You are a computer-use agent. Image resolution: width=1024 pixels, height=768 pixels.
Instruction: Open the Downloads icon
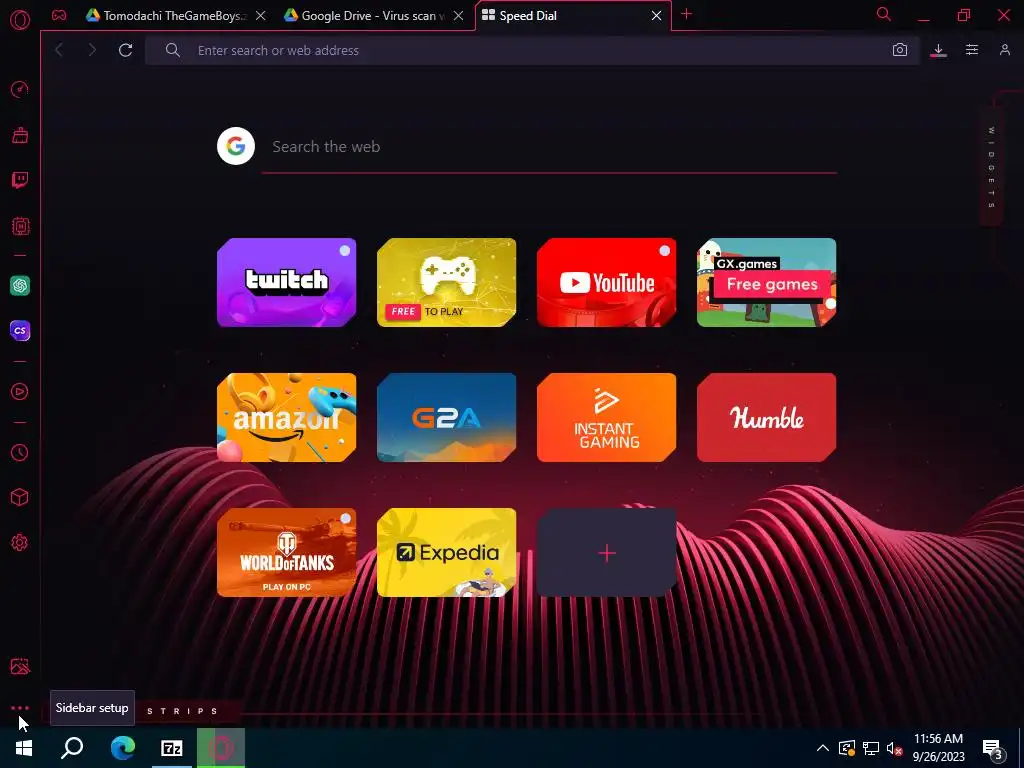pos(938,50)
